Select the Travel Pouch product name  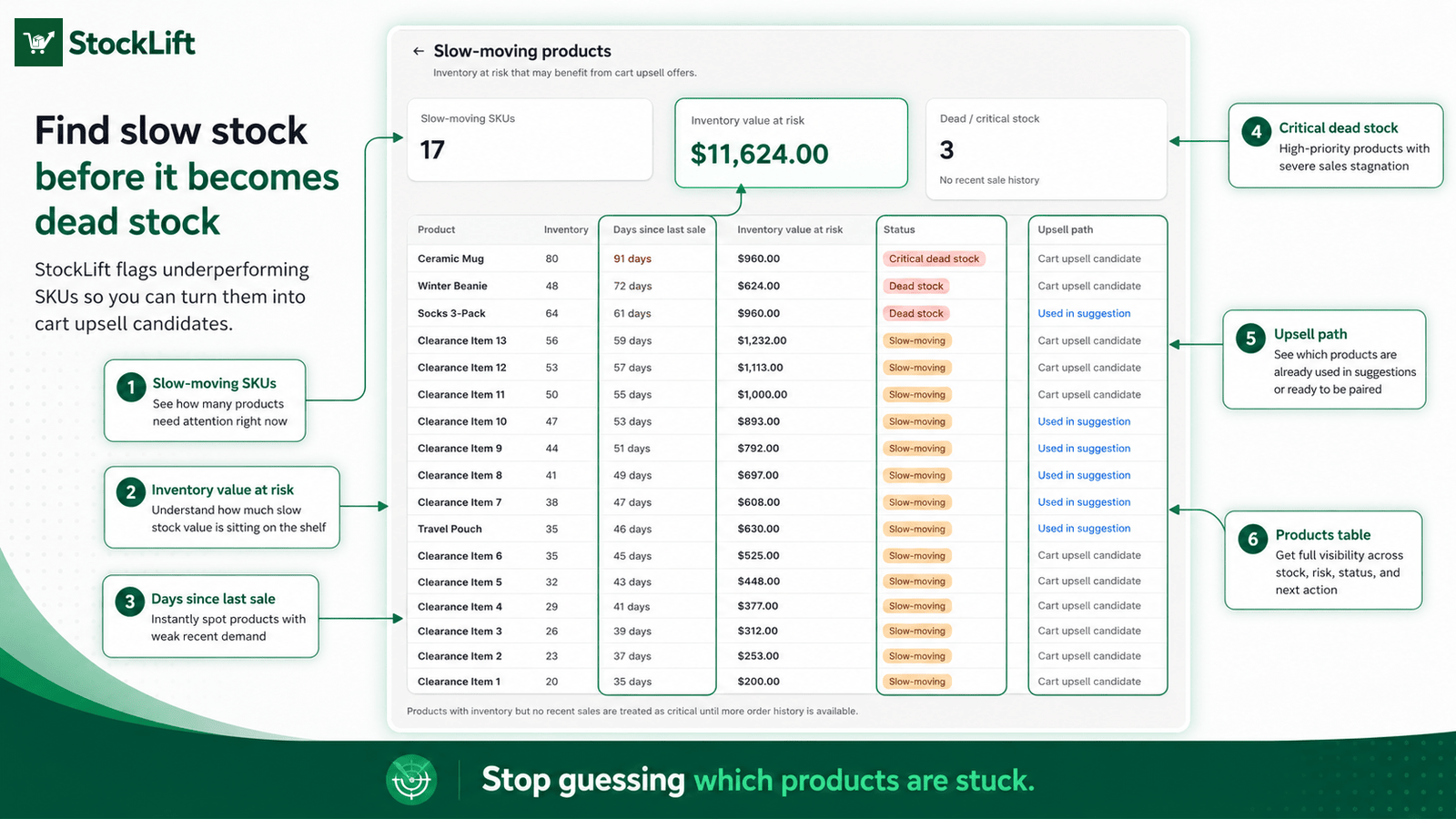click(x=450, y=529)
